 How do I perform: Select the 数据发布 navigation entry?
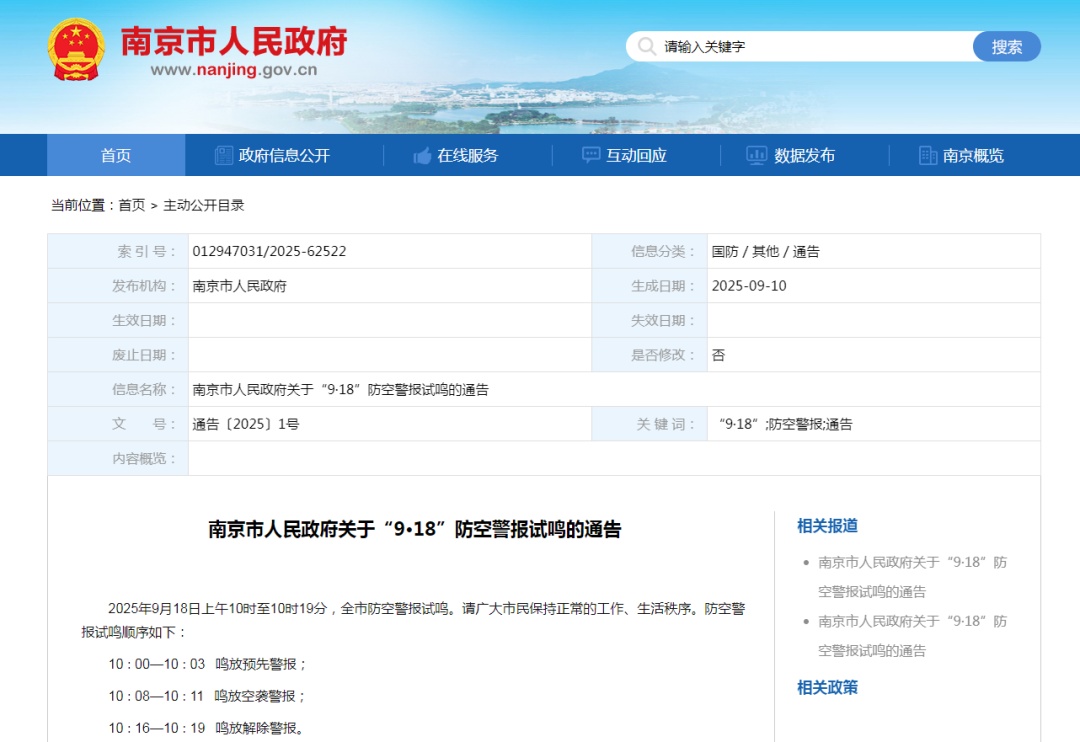click(805, 155)
